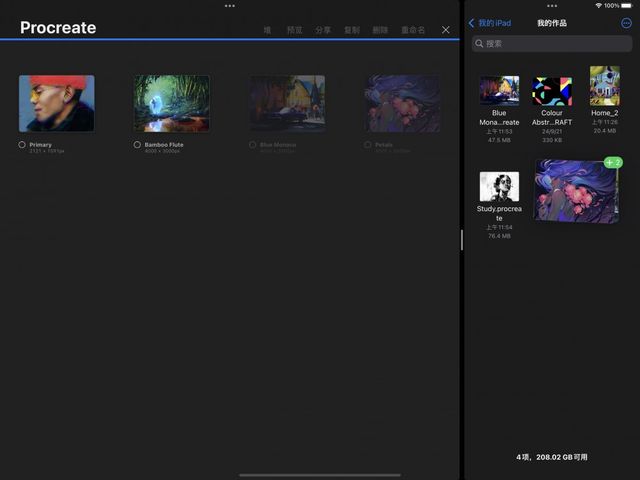Click the Procreate gallery title
Image resolution: width=640 pixels, height=480 pixels.
pyautogui.click(x=58, y=28)
